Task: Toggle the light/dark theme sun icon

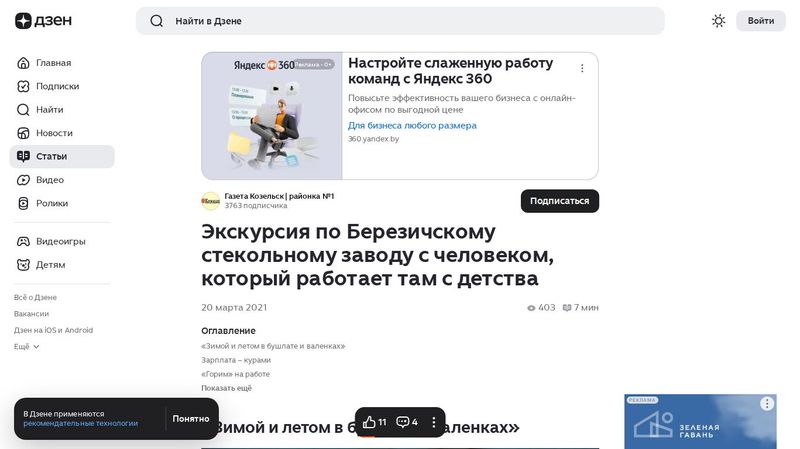Action: pyautogui.click(x=718, y=21)
